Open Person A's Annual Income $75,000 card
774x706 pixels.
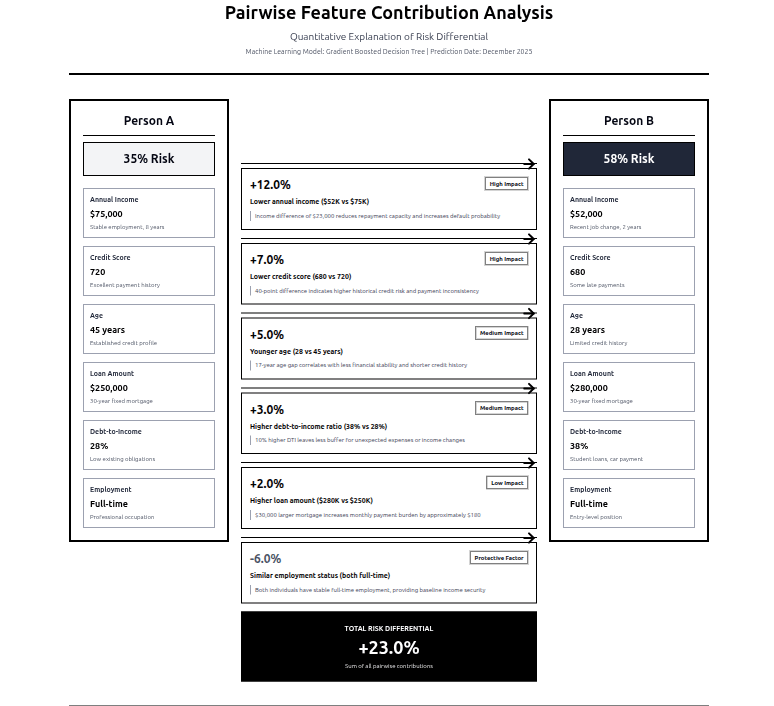[149, 213]
